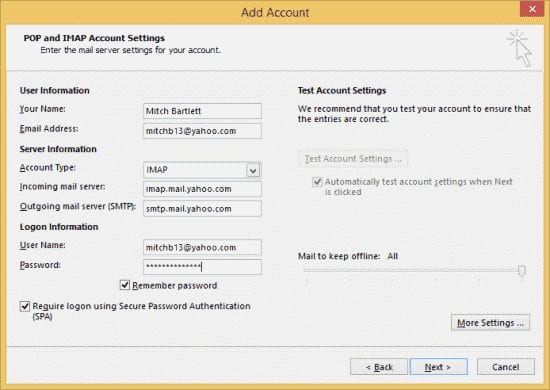Viewport: 550px width, 390px height.
Task: Click the 'Outgoing mail server (SMTP):' label
Action: tap(78, 206)
